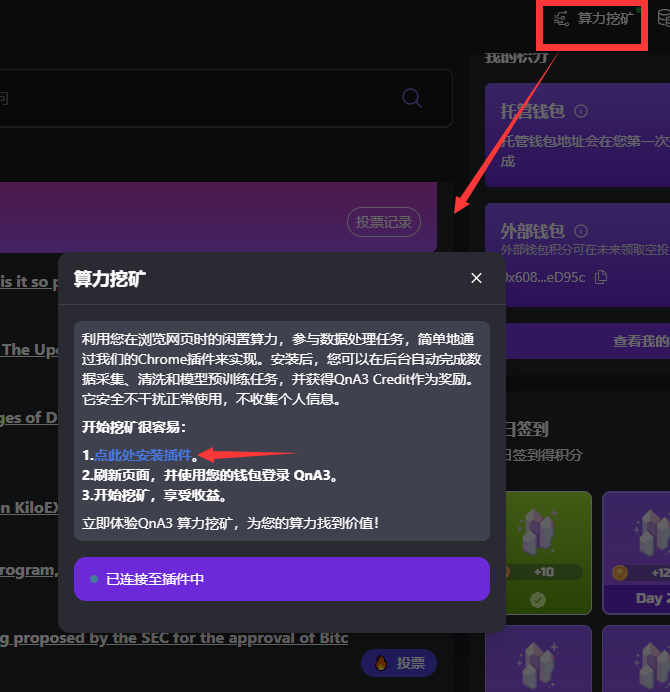
Task: Select the Day 2 sign-in reward card
Action: tap(636, 553)
